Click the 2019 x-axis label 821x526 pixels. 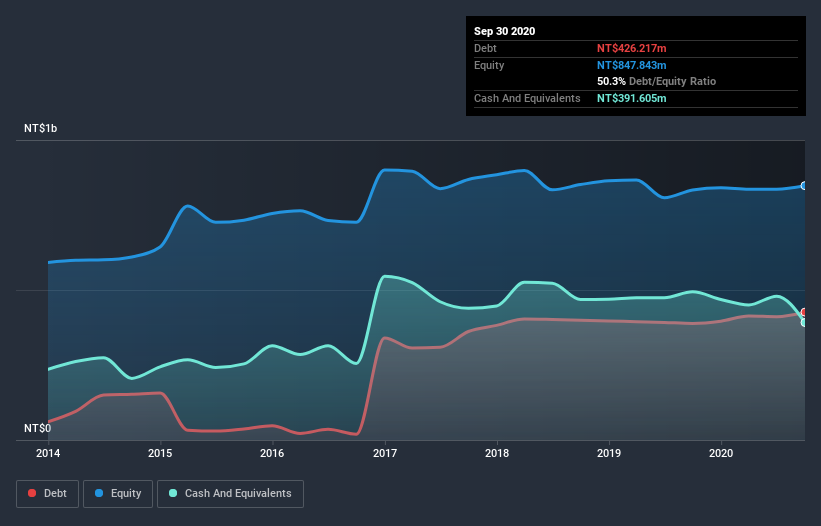tap(609, 453)
